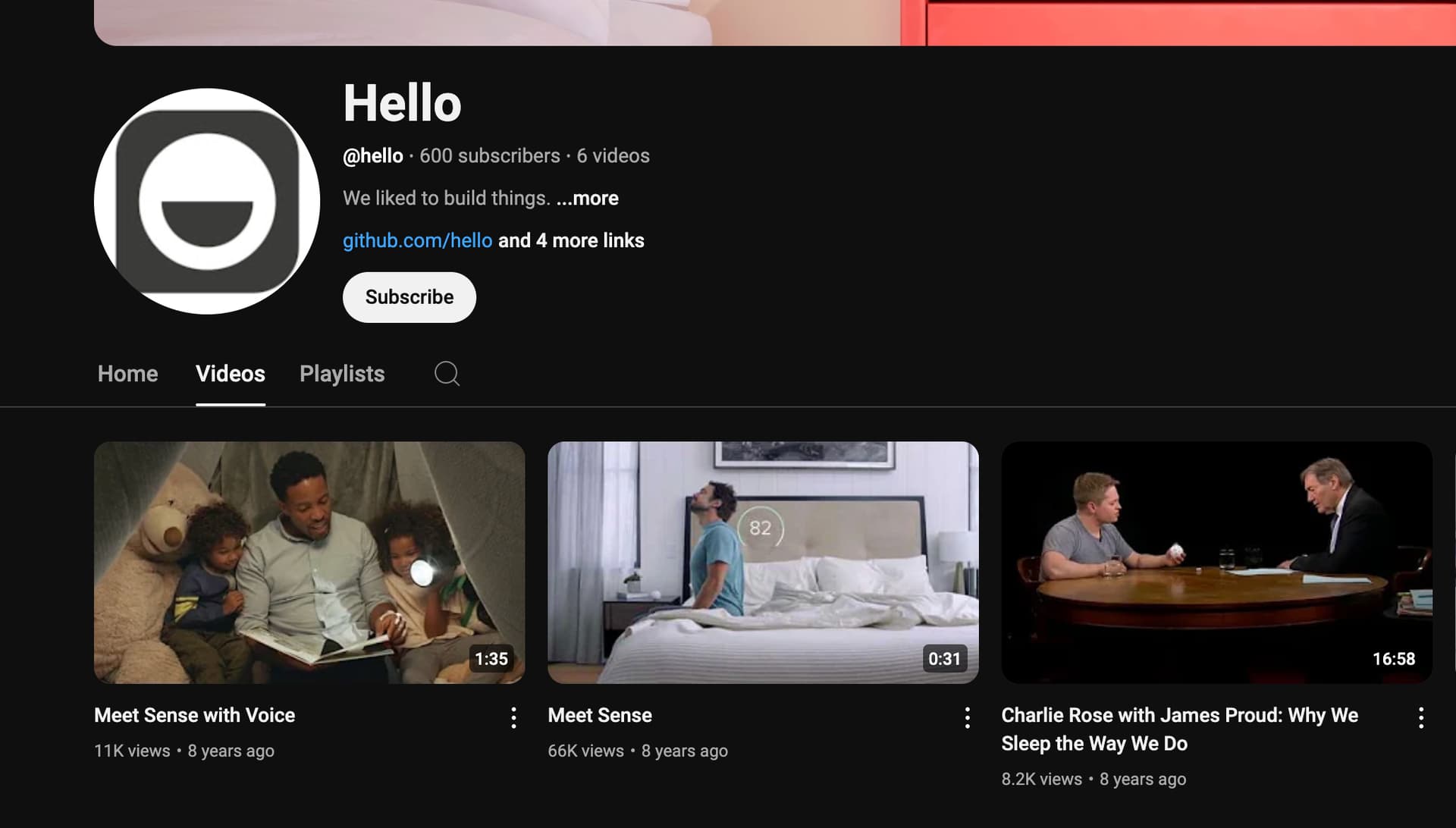1456x828 pixels.
Task: Open three-dot menu for Charlie Rose video
Action: point(1420,717)
